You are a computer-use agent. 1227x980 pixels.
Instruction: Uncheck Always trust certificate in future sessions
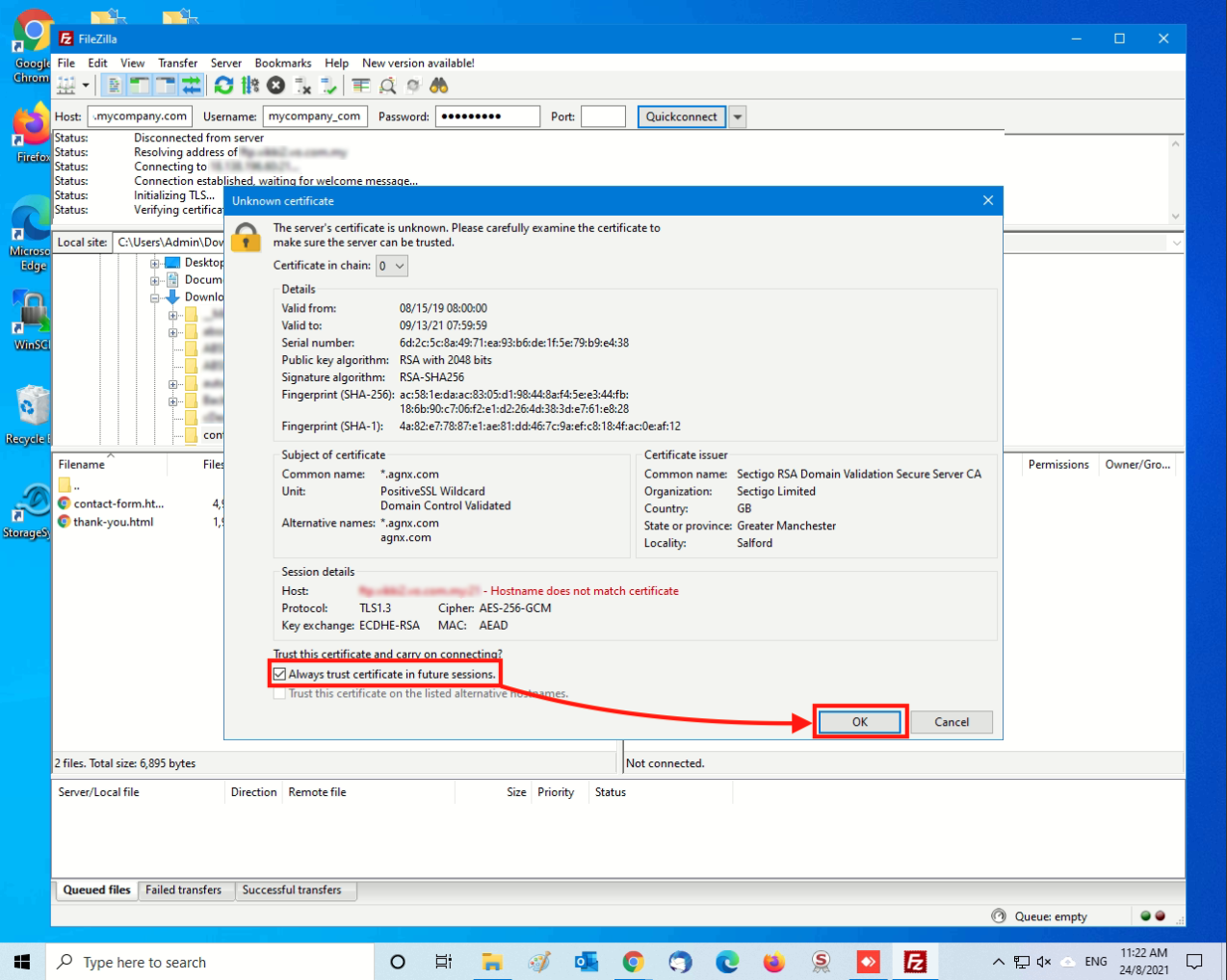tap(280, 674)
